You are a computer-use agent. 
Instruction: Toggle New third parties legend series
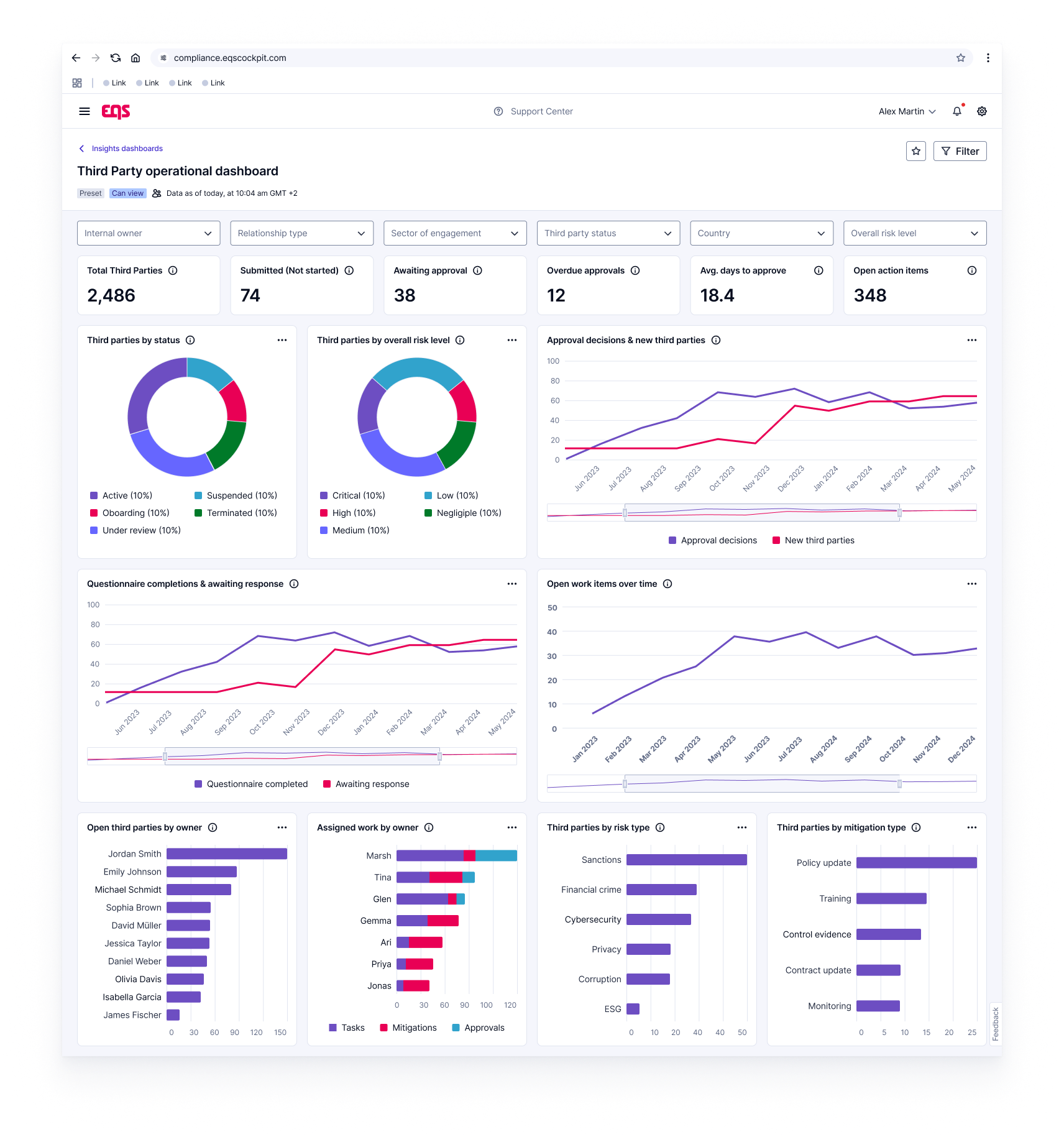pos(814,540)
